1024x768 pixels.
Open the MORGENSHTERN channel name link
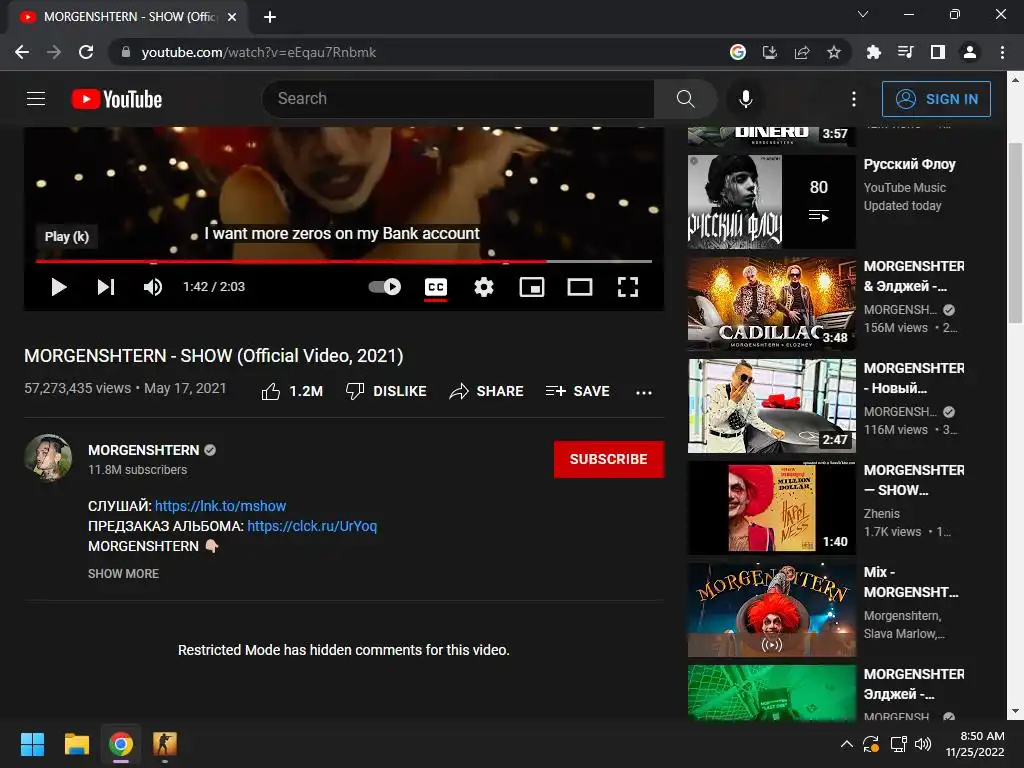click(x=144, y=450)
